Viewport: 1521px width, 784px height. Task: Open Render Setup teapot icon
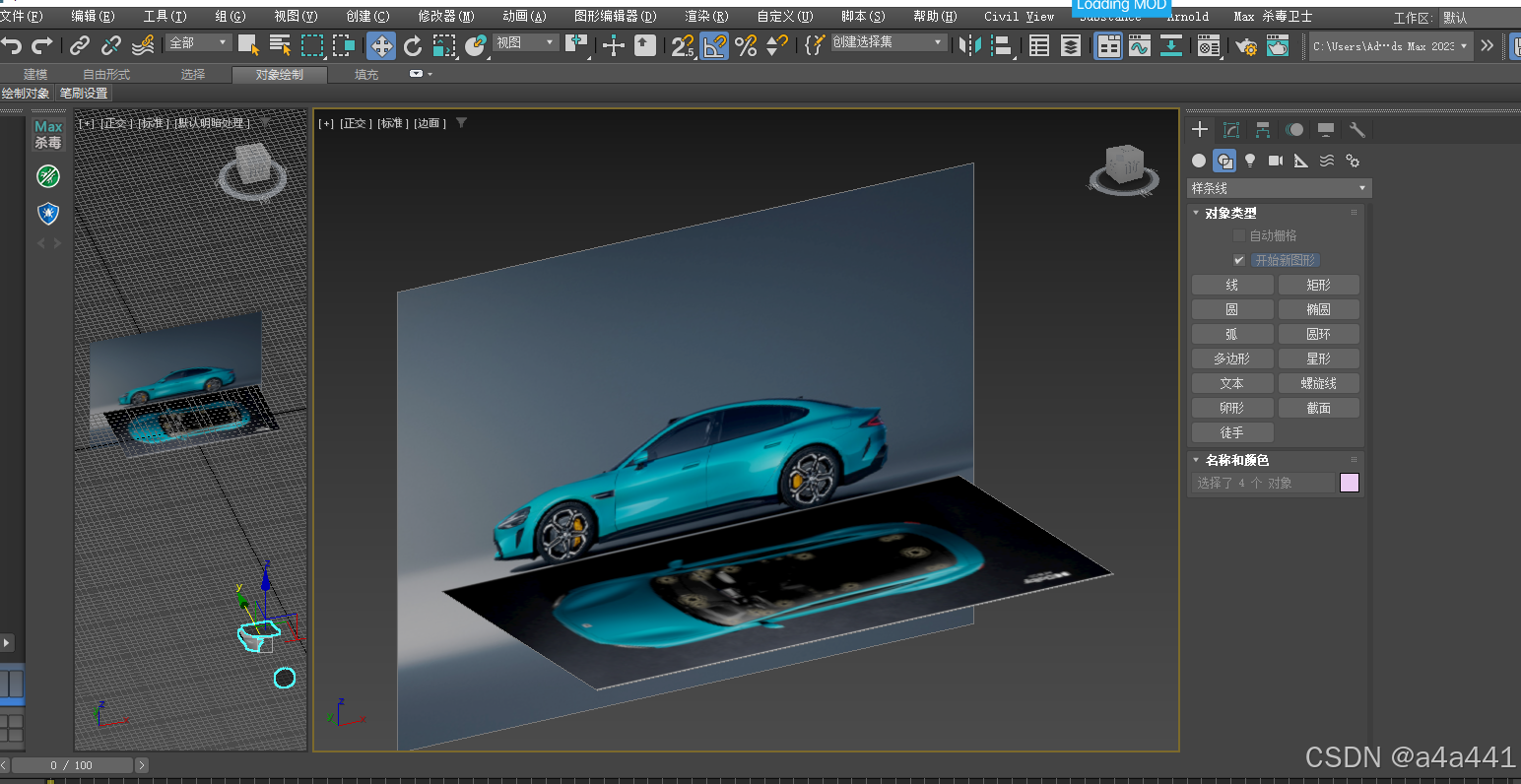(x=1246, y=46)
